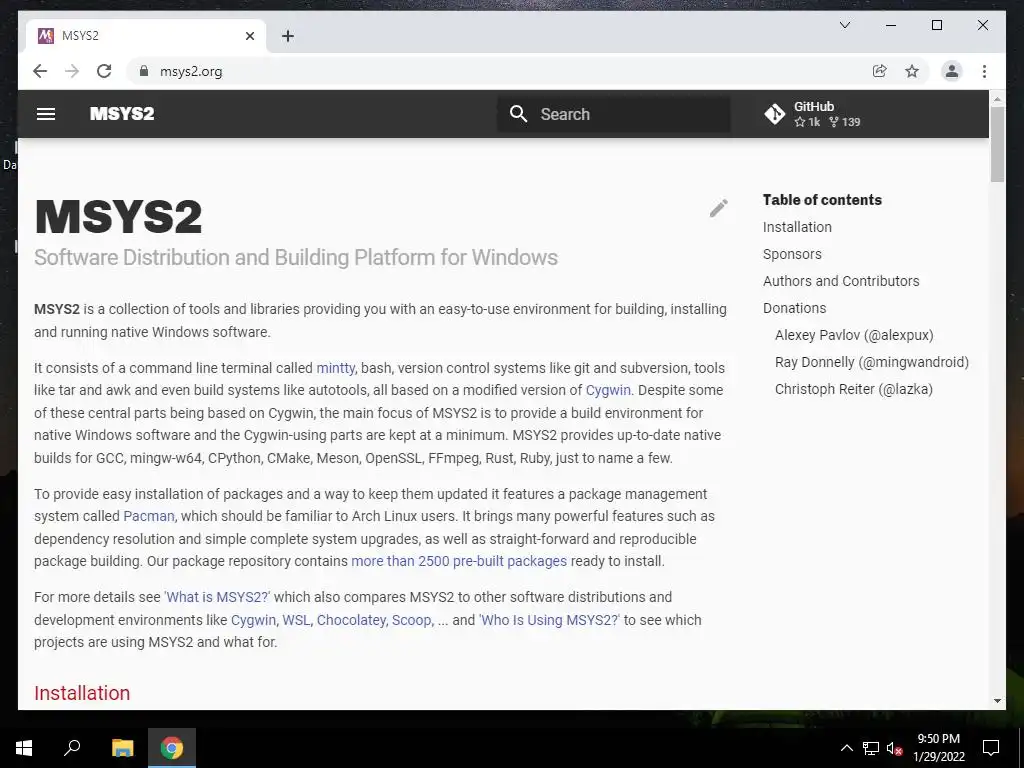The image size is (1024, 768).
Task: Go back with the browser back arrow
Action: [40, 71]
